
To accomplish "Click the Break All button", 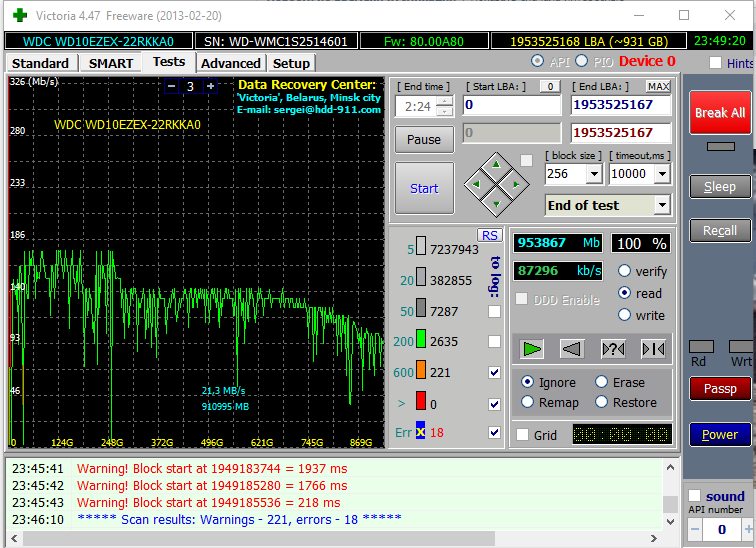I will pyautogui.click(x=719, y=113).
